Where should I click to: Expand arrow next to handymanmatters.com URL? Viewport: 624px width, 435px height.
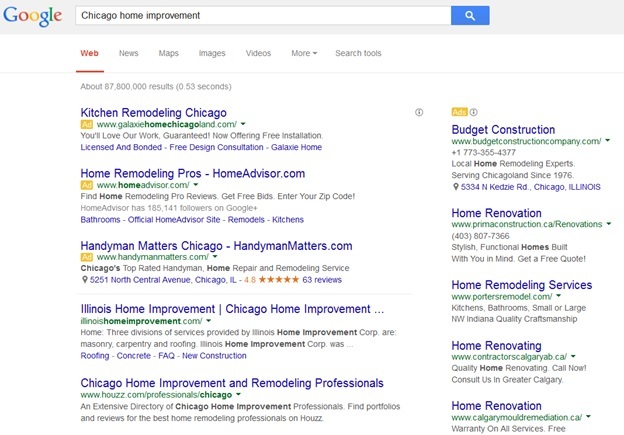215,257
